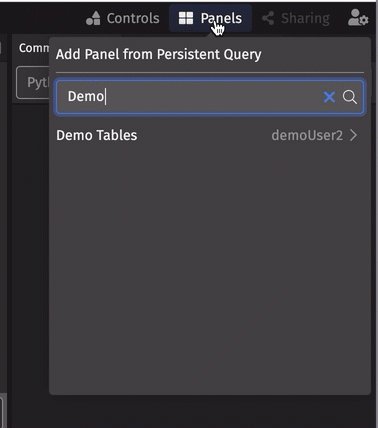Viewport: 378px width, 428px height.
Task: Click the Panels grid icon
Action: [x=186, y=18]
